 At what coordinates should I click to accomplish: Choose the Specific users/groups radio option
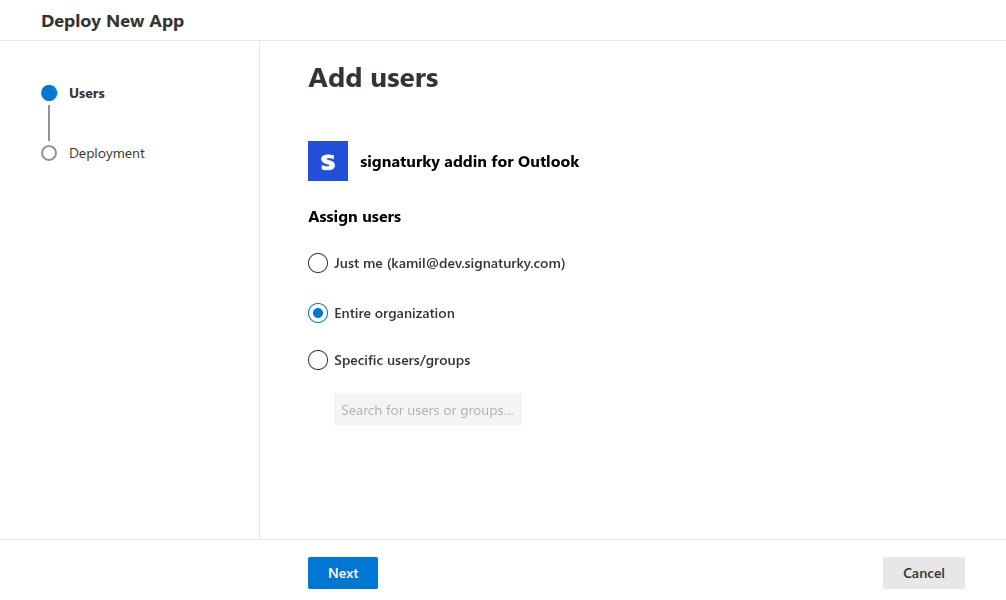(318, 360)
